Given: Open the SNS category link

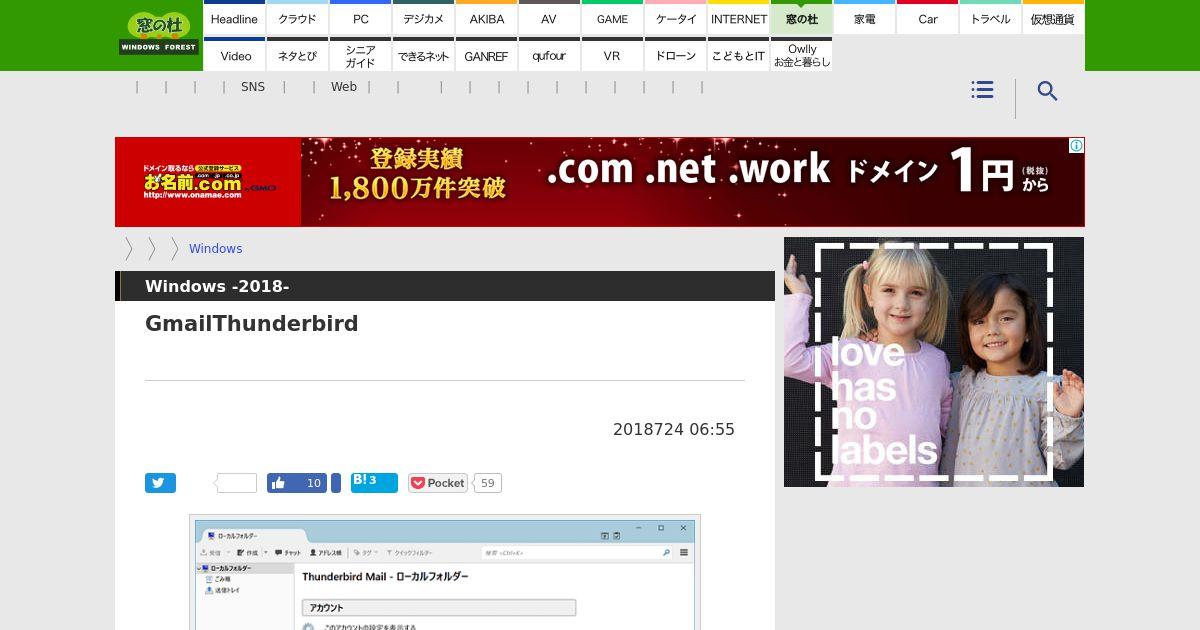Looking at the screenshot, I should [253, 87].
